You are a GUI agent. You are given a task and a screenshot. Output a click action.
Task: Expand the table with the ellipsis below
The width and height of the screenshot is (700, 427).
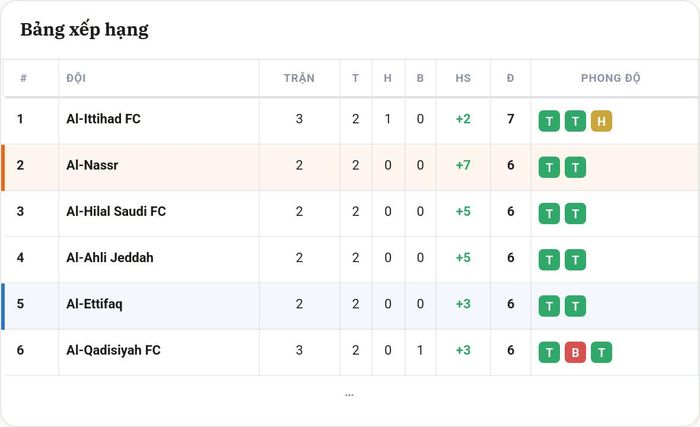coord(349,395)
